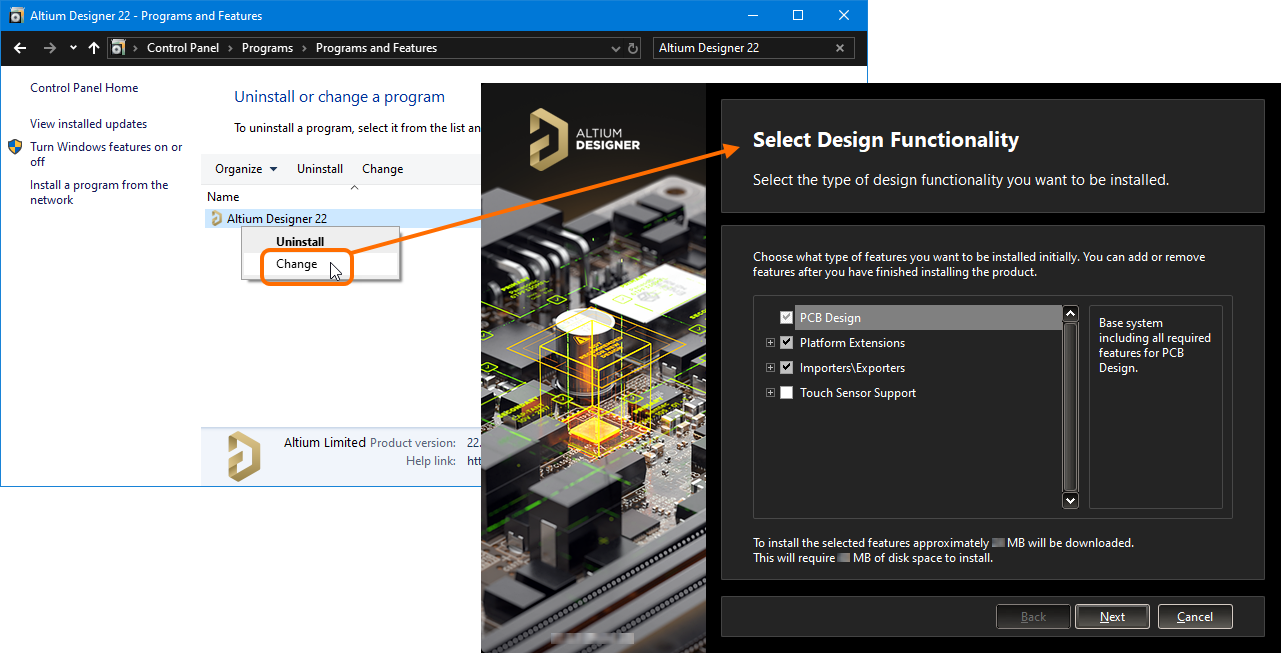Click the Altium Designer 22 search field
The width and height of the screenshot is (1281, 653).
[740, 48]
